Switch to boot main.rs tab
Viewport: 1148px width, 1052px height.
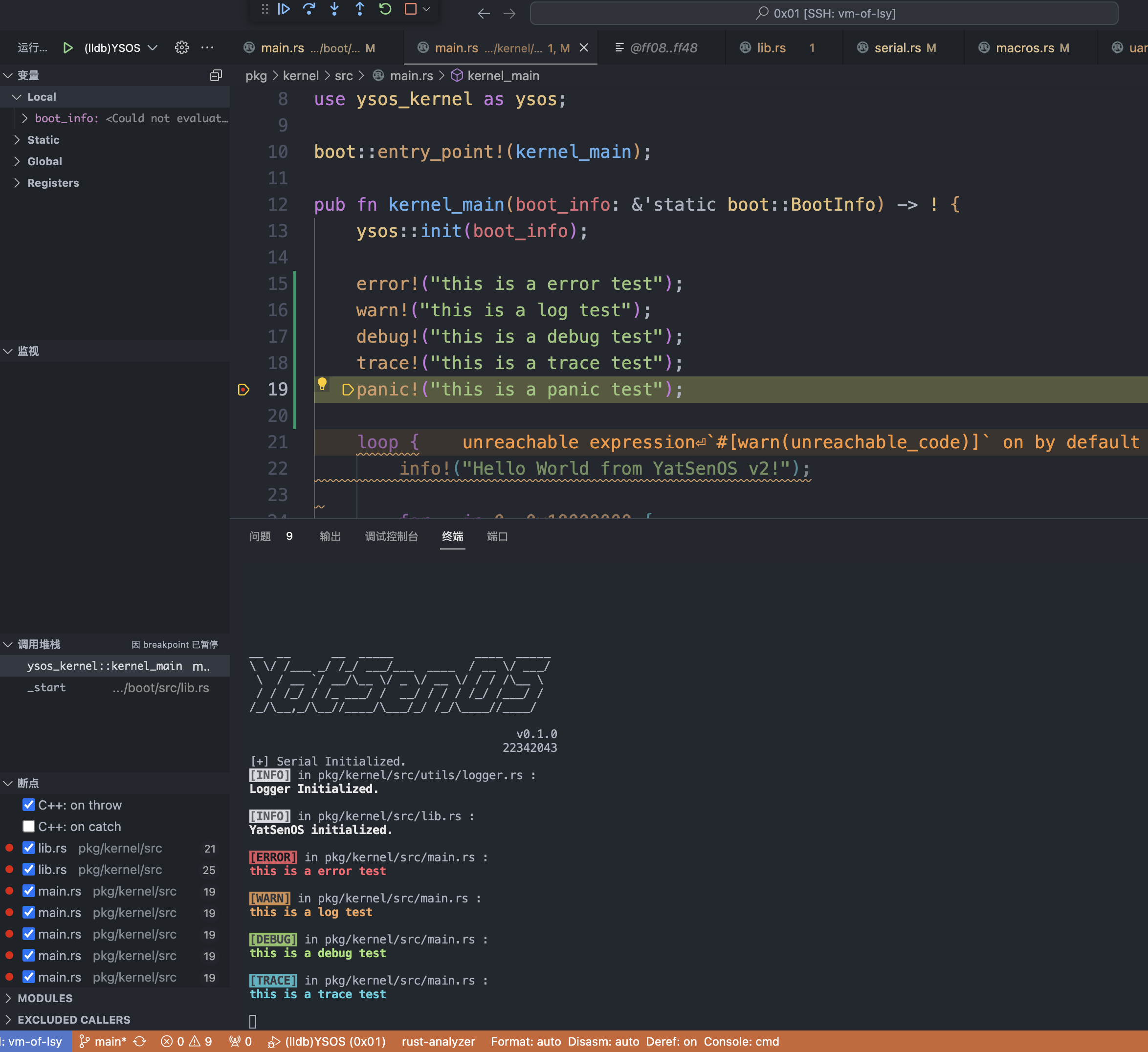(317, 48)
